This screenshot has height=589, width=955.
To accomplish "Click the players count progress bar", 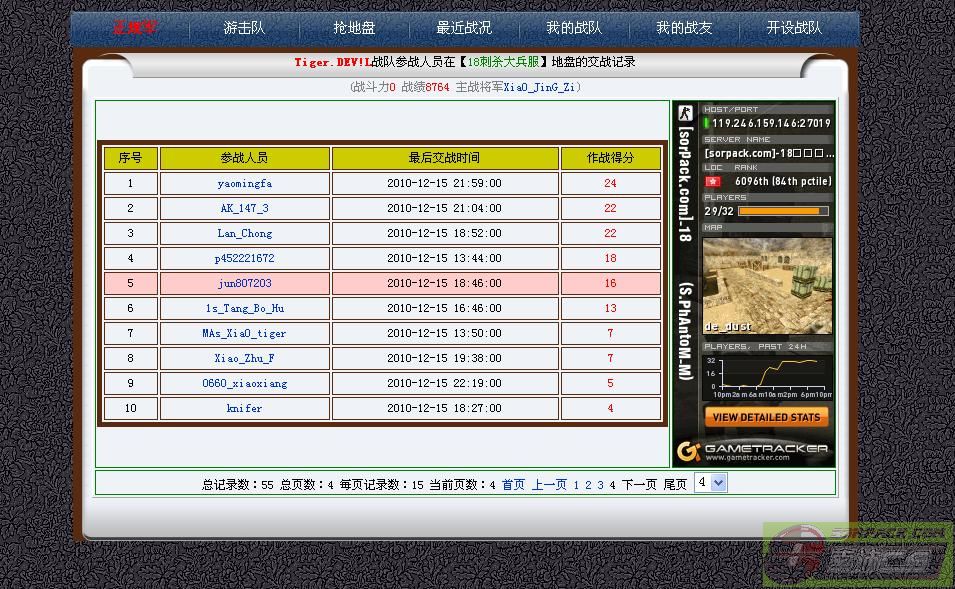I will [783, 211].
